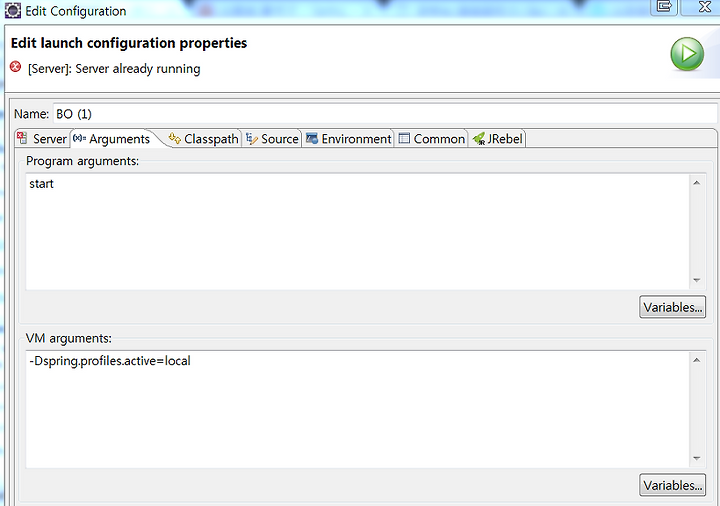Click the green run arrow icon
Image resolution: width=720 pixels, height=506 pixels.
coord(687,54)
